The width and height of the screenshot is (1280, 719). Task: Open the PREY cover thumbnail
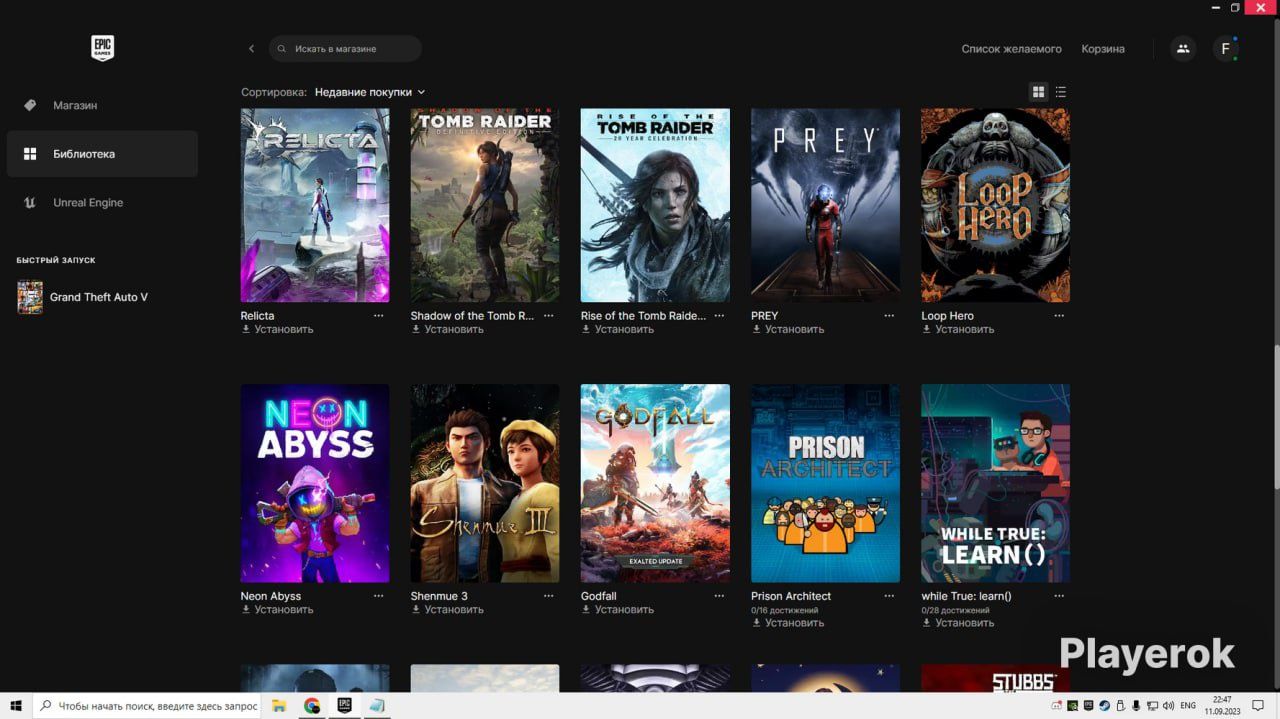825,205
